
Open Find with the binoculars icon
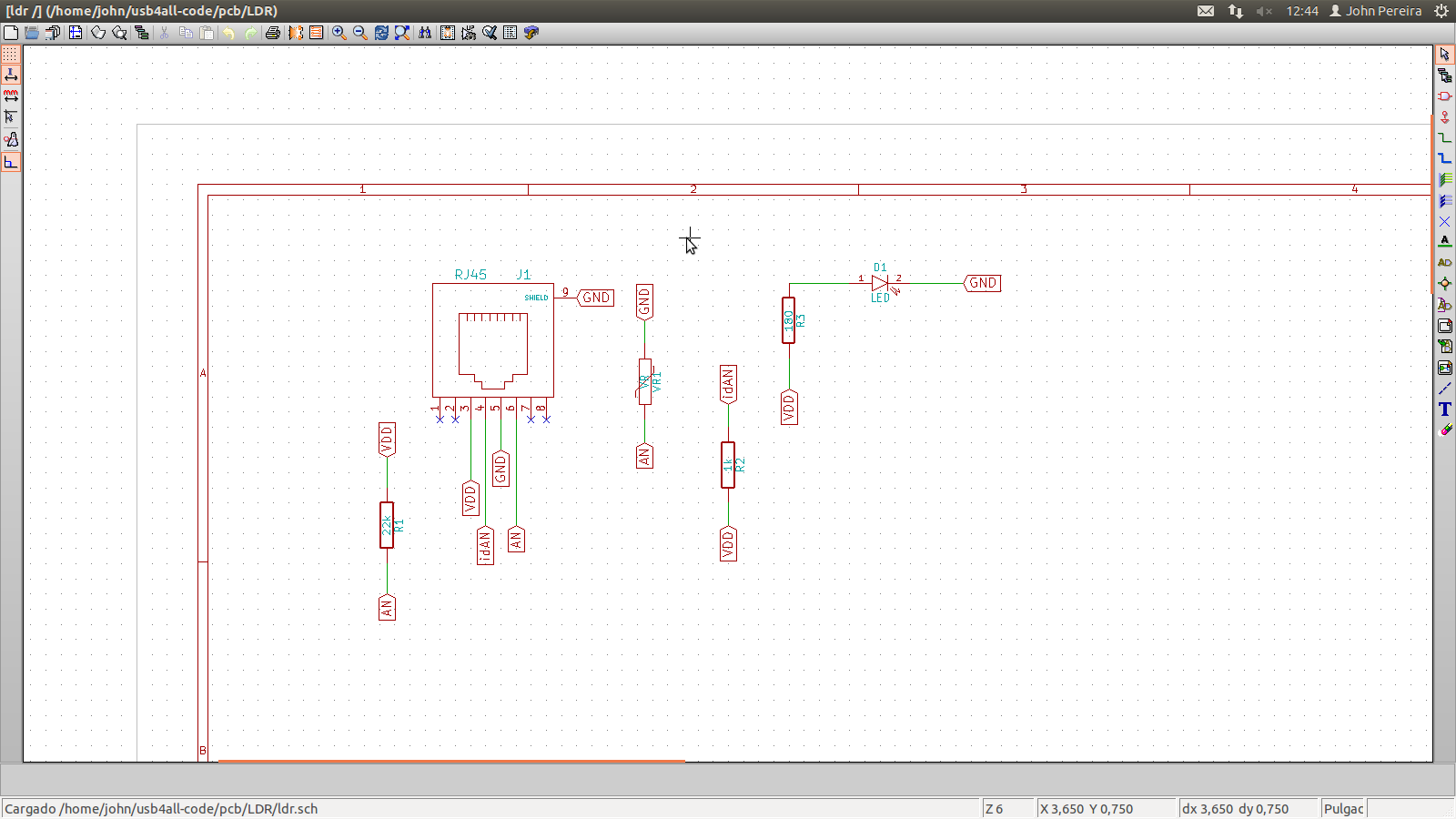tap(425, 33)
